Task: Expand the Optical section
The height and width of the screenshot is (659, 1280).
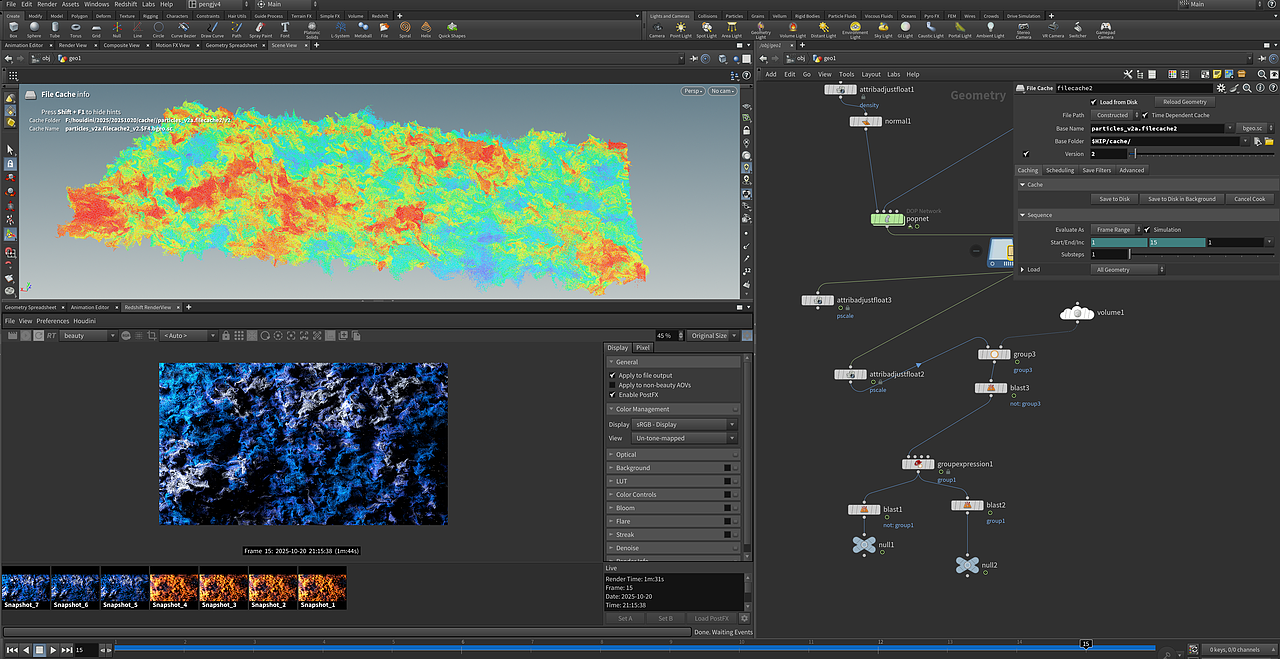Action: (672, 454)
